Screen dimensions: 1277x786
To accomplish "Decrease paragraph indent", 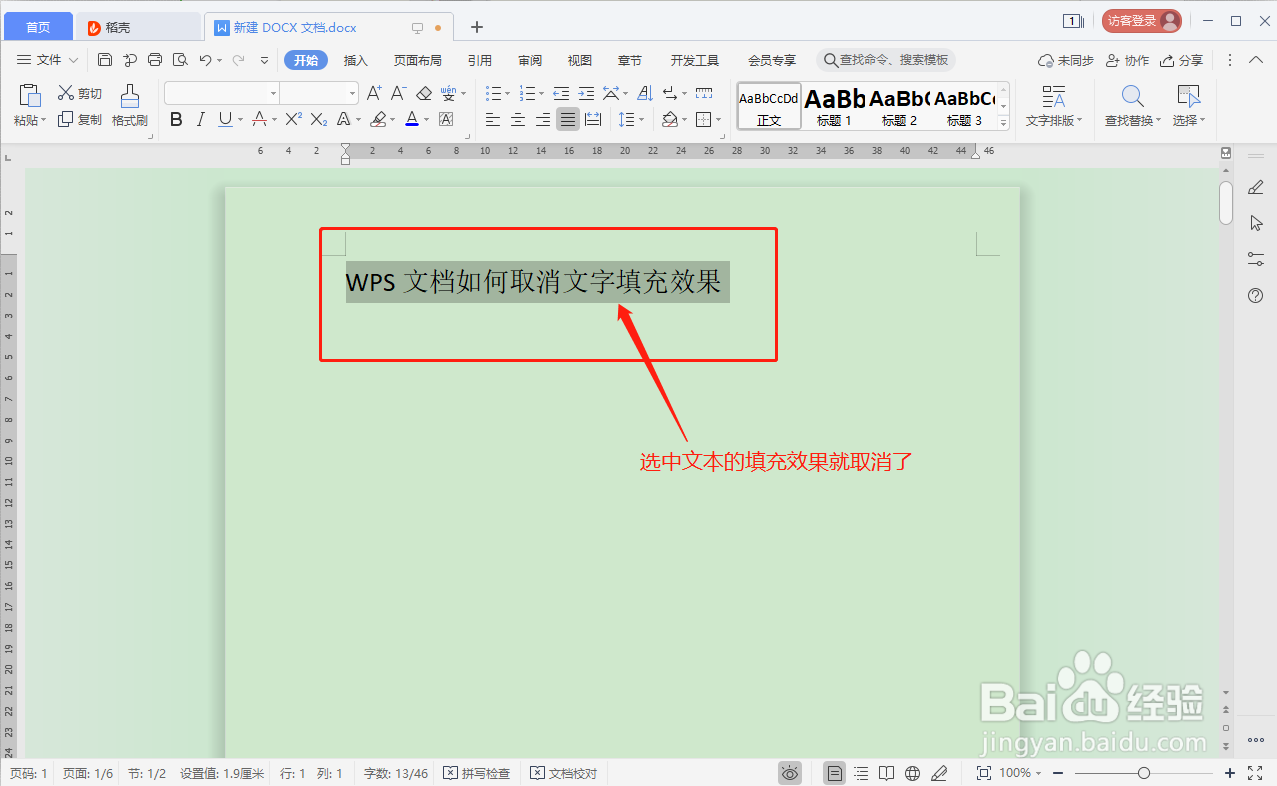I will [x=561, y=93].
